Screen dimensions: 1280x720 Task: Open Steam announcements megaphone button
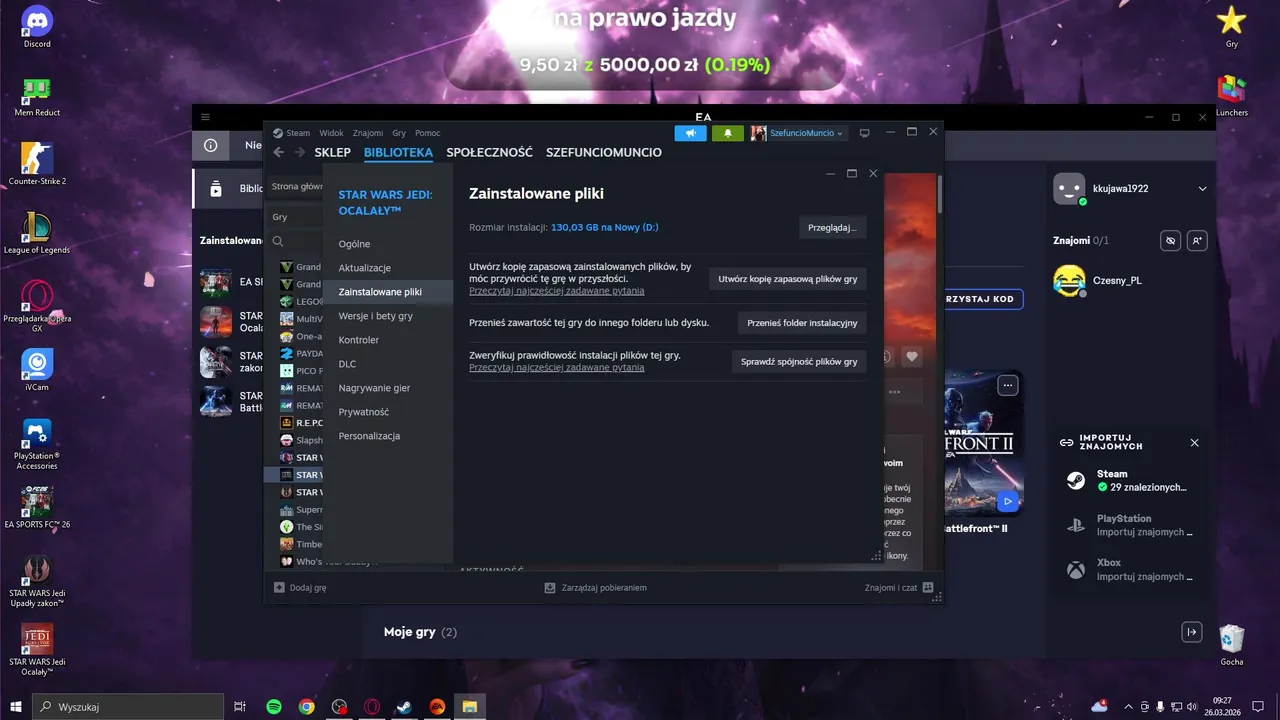pos(690,133)
